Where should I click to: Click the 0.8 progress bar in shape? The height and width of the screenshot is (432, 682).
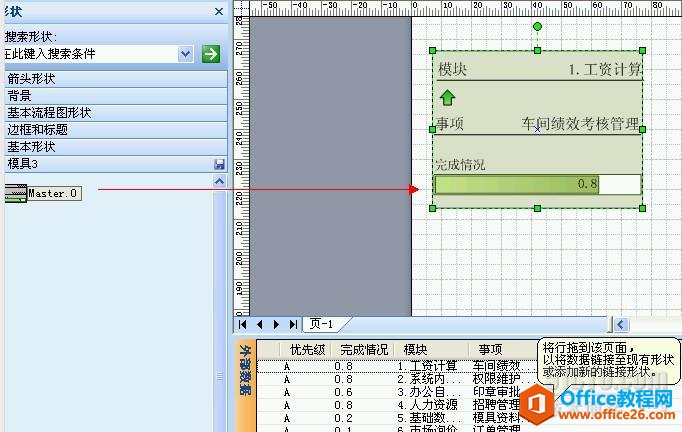coord(538,184)
